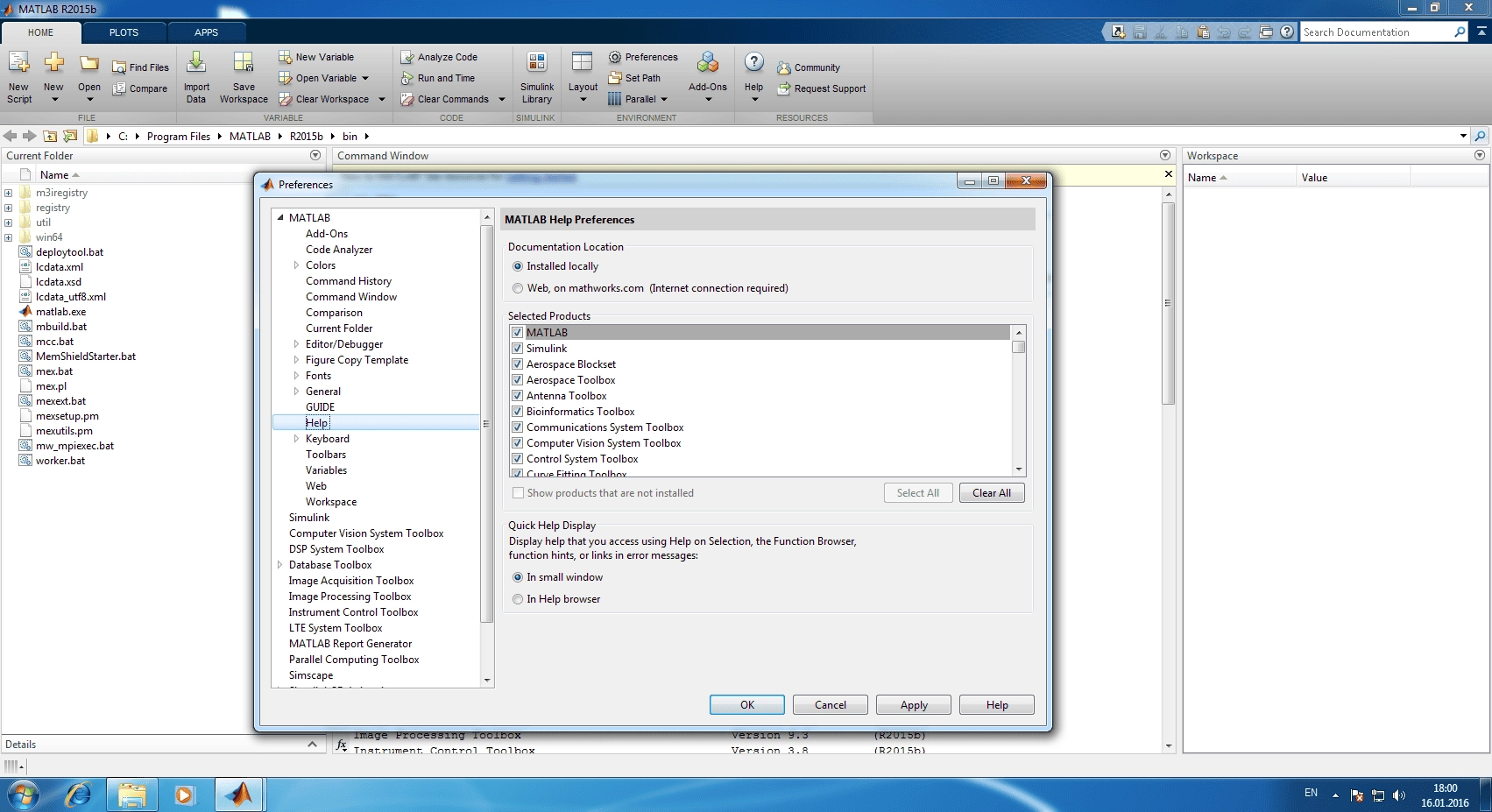Run Analyze Code
Image resolution: width=1492 pixels, height=812 pixels.
439,57
